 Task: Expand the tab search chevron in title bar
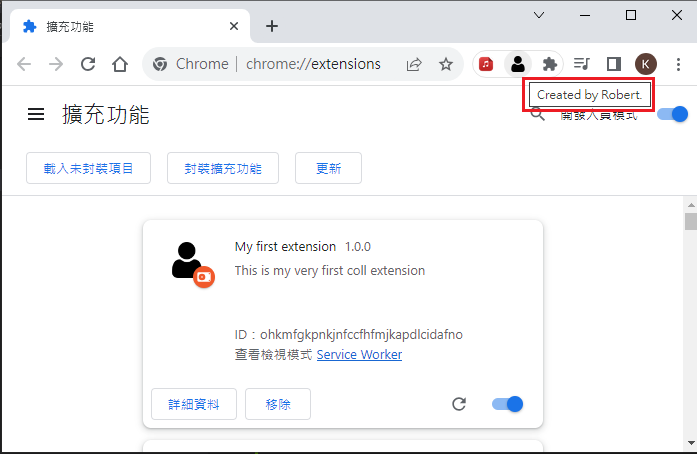tap(539, 15)
